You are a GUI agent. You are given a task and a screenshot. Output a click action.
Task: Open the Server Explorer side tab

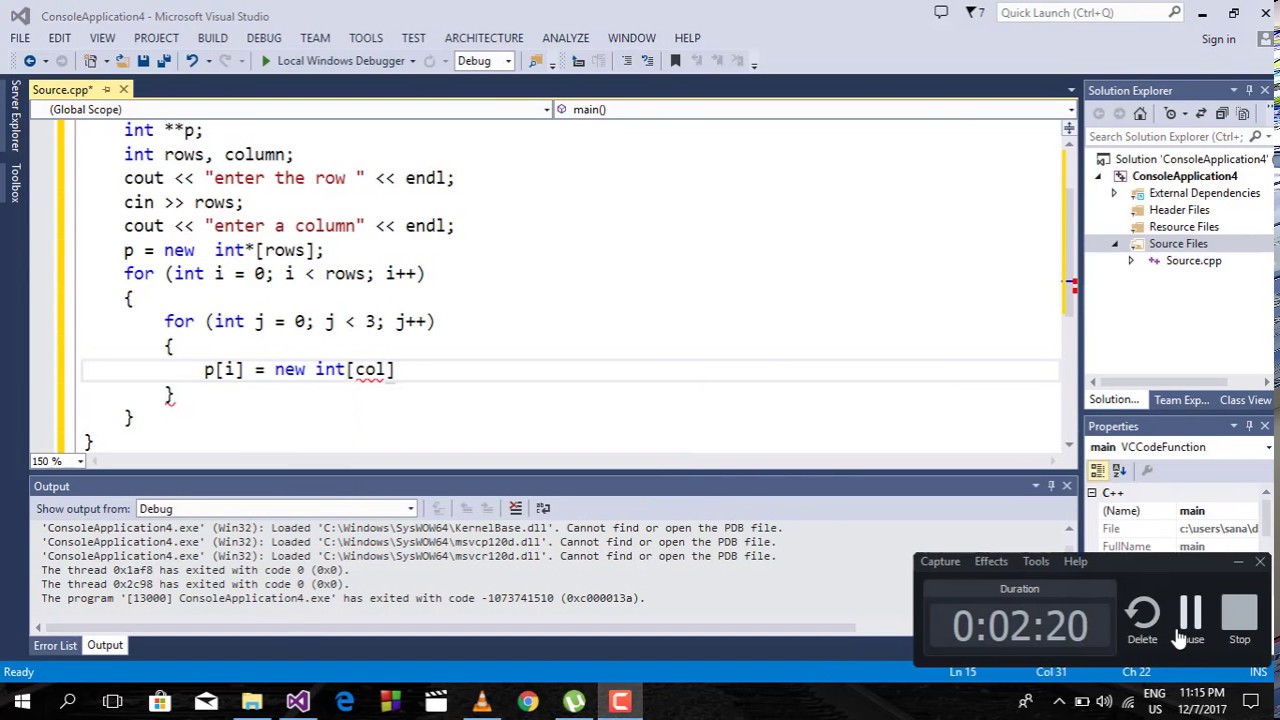[x=15, y=116]
